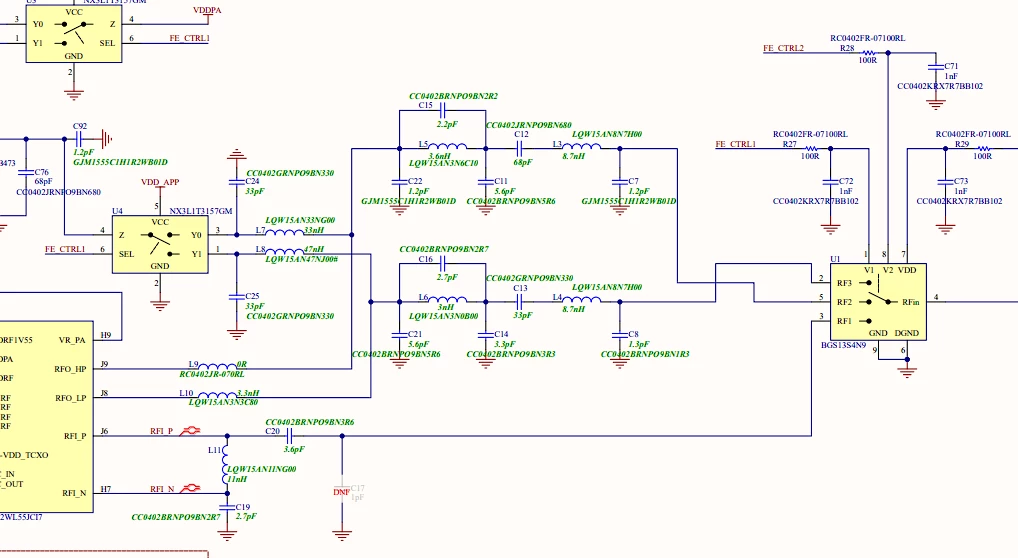Viewport: 1018px width, 558px height.
Task: Click the L9 0R inductor symbol
Action: pos(217,366)
